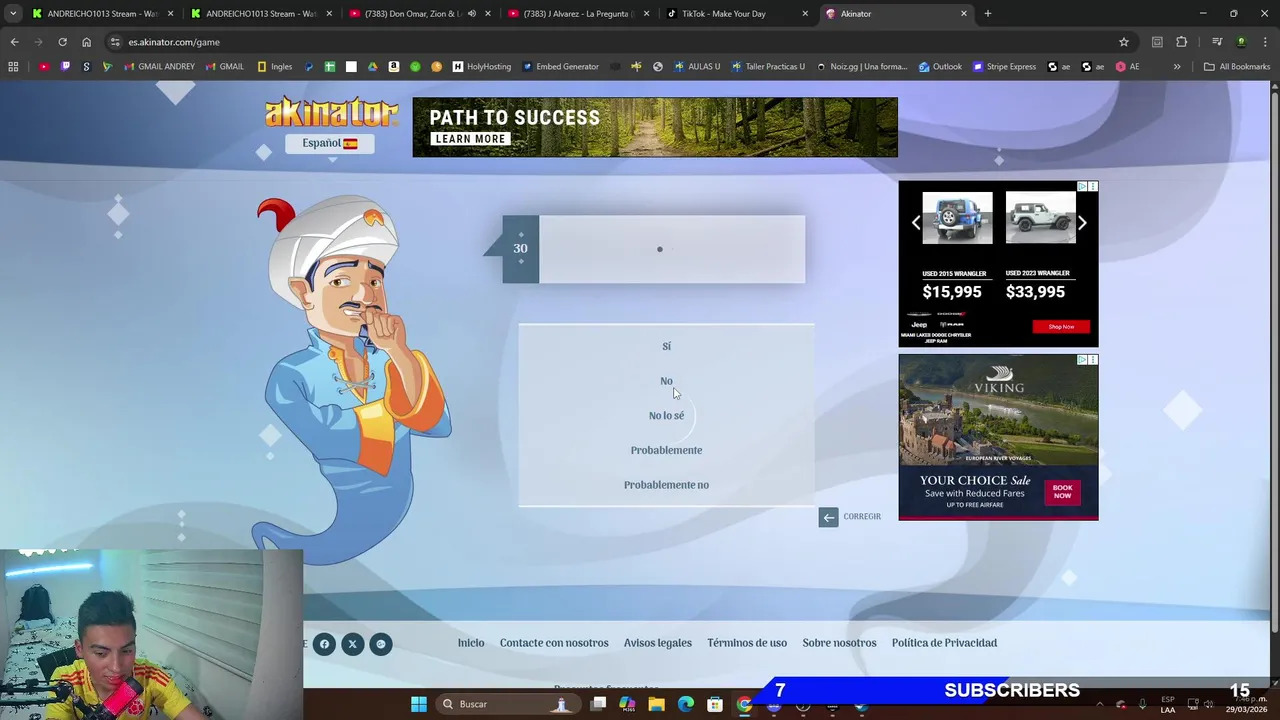Open the "Contacte con nosotros" link
The width and height of the screenshot is (1280, 720).
(554, 643)
